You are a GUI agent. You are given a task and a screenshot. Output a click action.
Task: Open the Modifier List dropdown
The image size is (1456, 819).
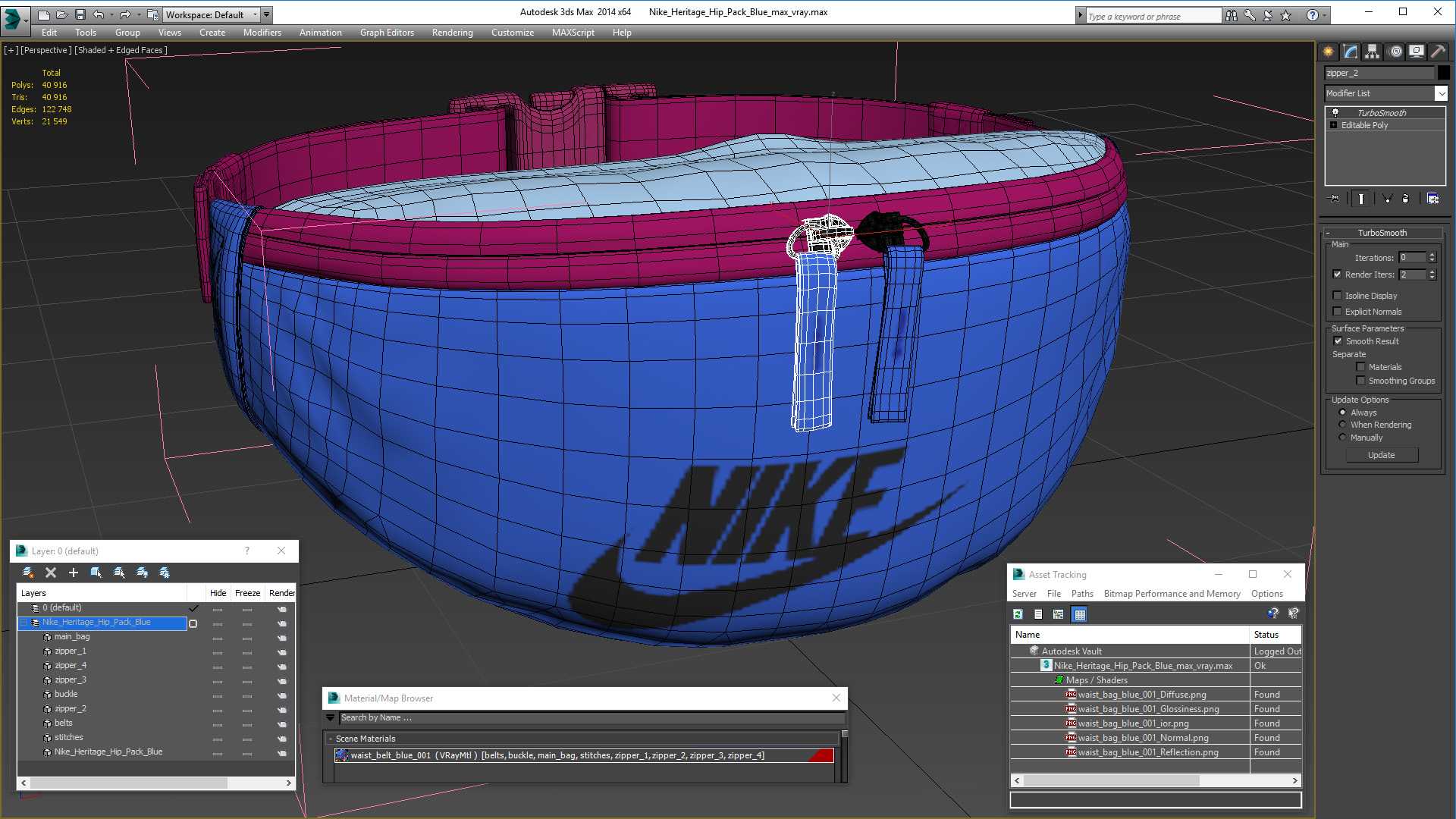tap(1441, 93)
